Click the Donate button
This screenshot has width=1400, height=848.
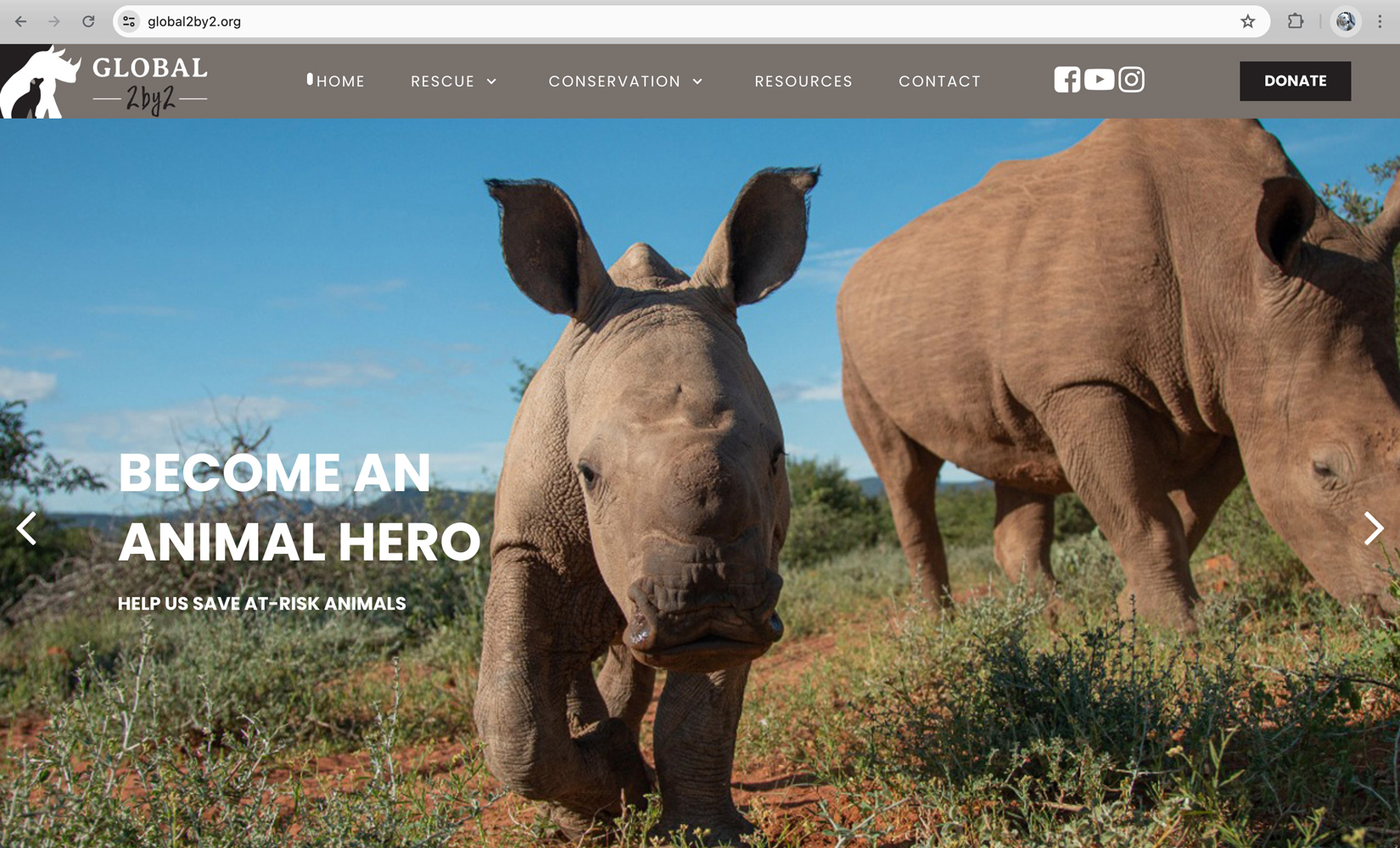pyautogui.click(x=1295, y=81)
